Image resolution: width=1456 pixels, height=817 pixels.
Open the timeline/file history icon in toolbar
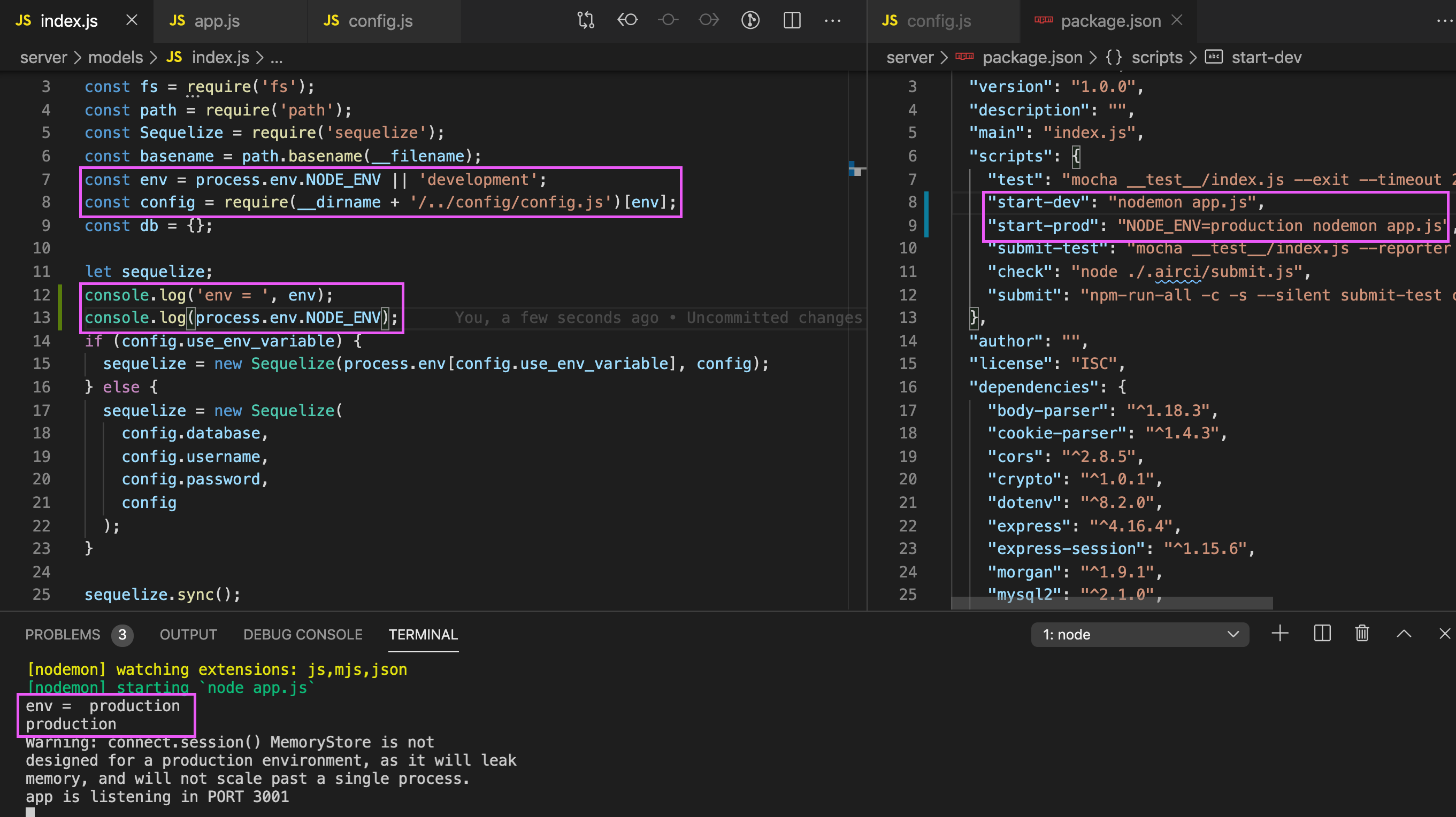pos(750,20)
